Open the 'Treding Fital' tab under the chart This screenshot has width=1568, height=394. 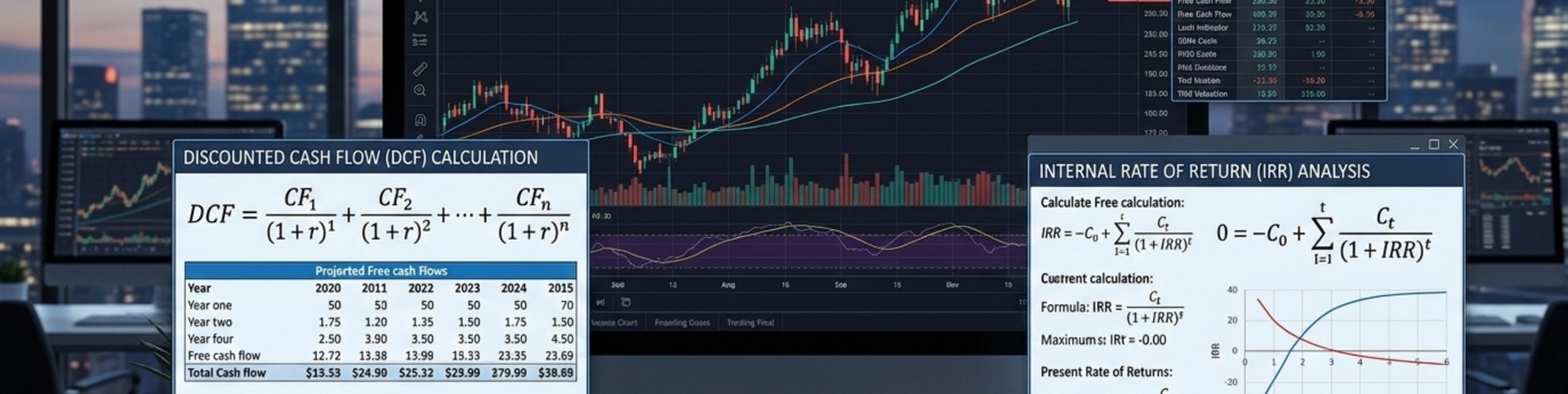pyautogui.click(x=750, y=323)
